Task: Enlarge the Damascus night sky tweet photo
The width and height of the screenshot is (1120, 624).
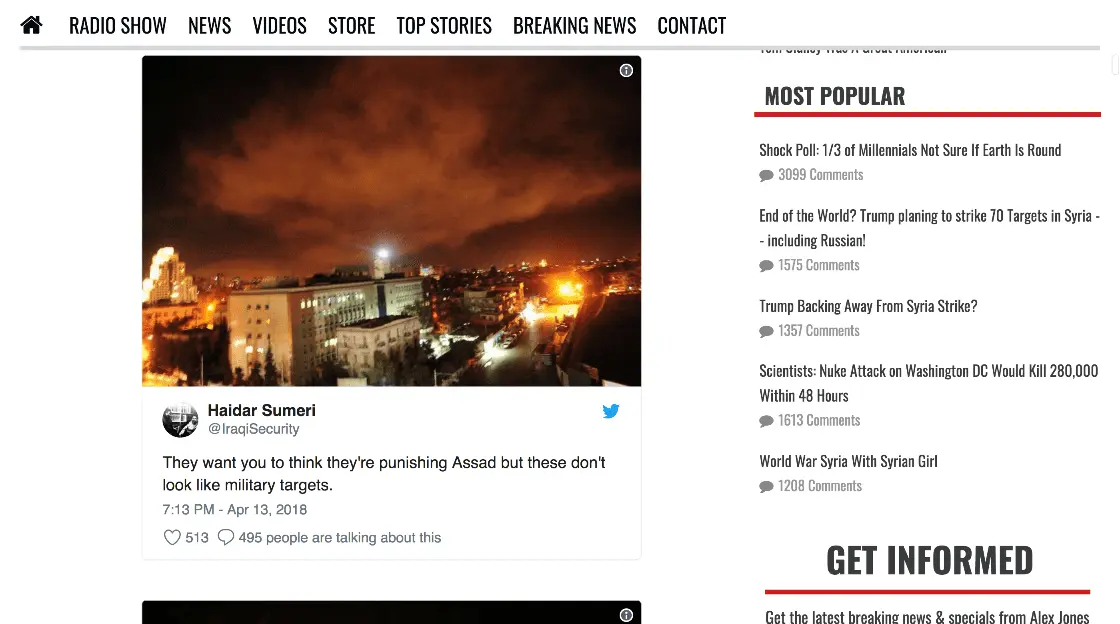Action: click(x=391, y=221)
